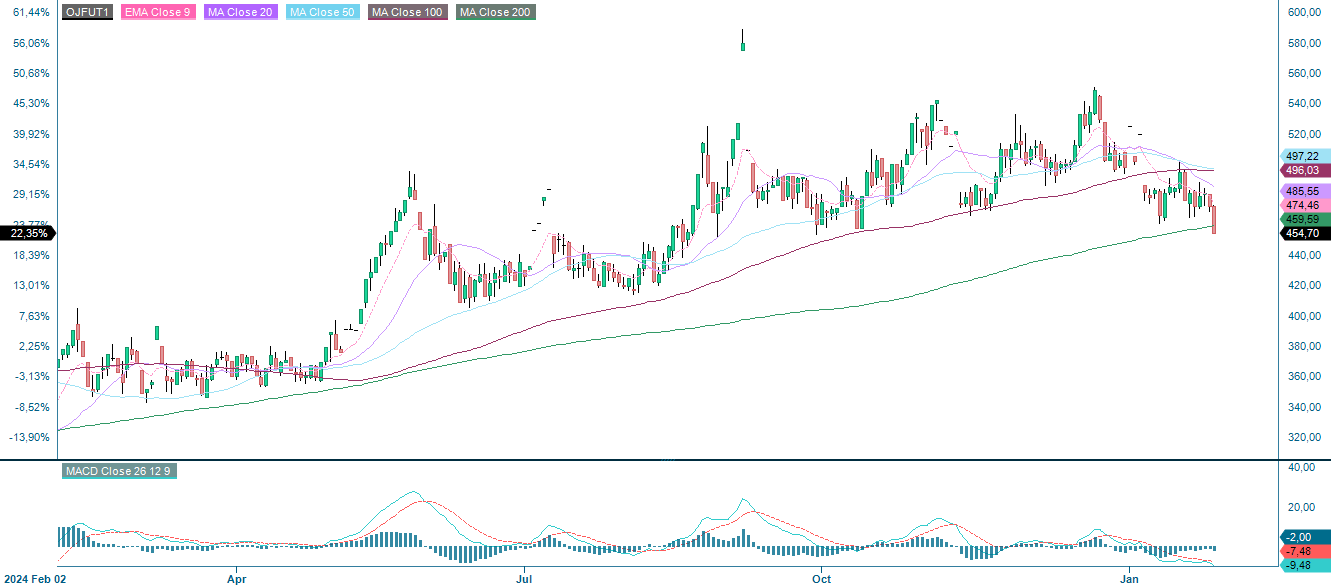Click the Jan label on time axis
This screenshot has width=1331, height=587.
coord(1131,578)
